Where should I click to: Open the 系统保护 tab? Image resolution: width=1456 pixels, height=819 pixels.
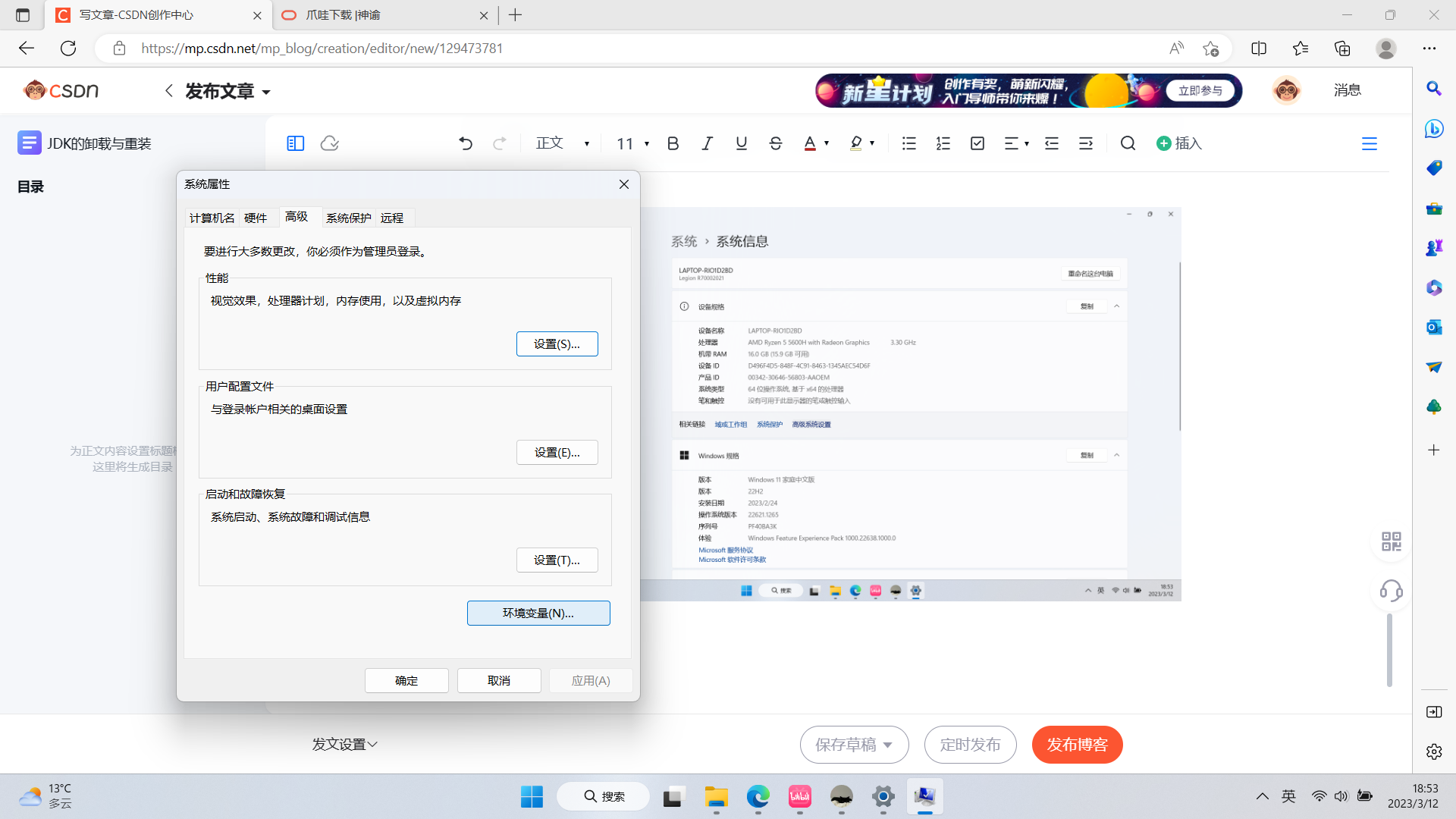point(348,218)
